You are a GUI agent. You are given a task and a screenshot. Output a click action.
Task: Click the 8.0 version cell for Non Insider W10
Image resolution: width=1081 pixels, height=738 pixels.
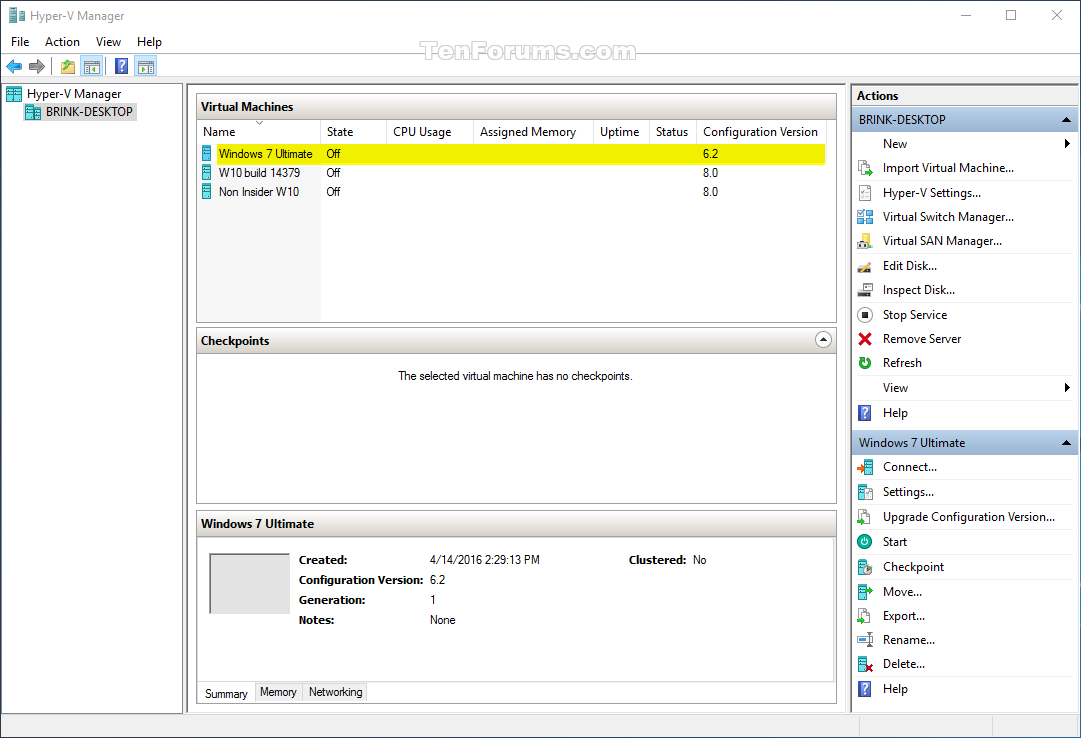710,192
